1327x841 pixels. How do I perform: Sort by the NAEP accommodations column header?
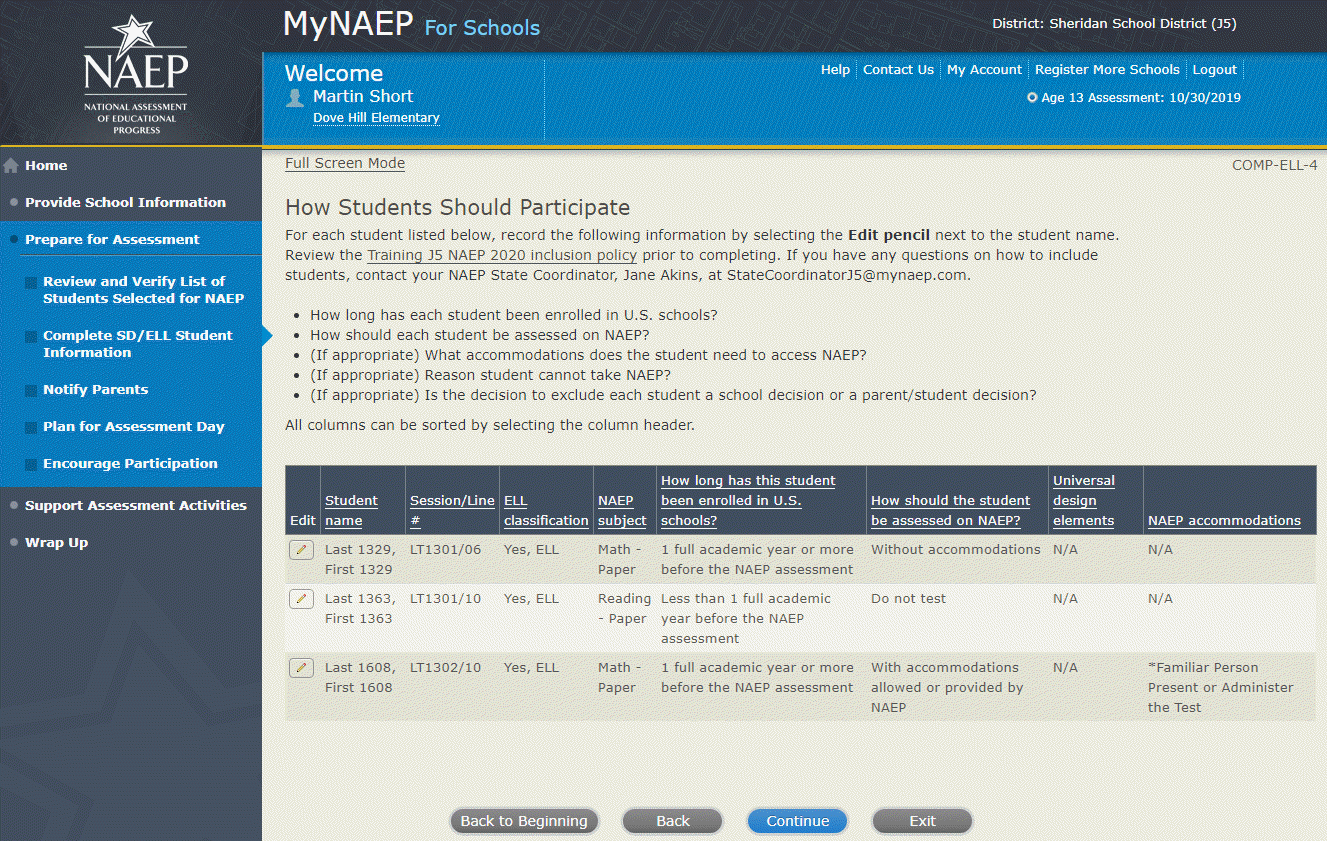tap(1224, 520)
